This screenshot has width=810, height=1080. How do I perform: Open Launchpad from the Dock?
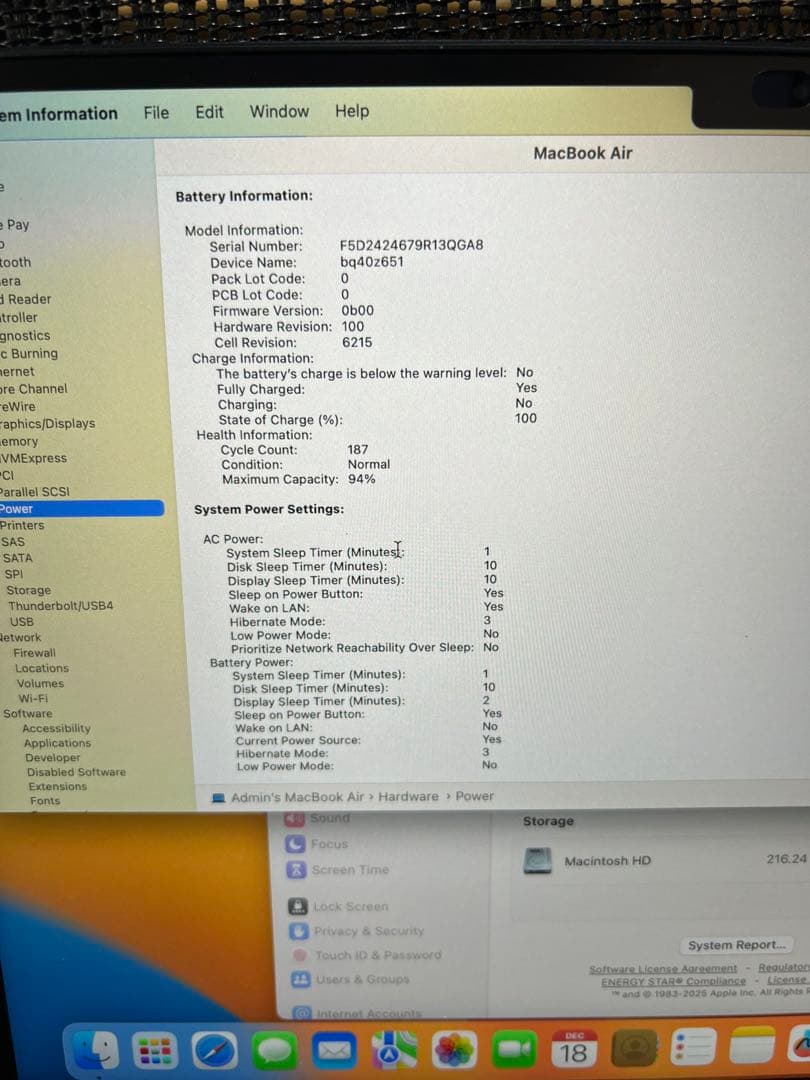[x=156, y=1050]
